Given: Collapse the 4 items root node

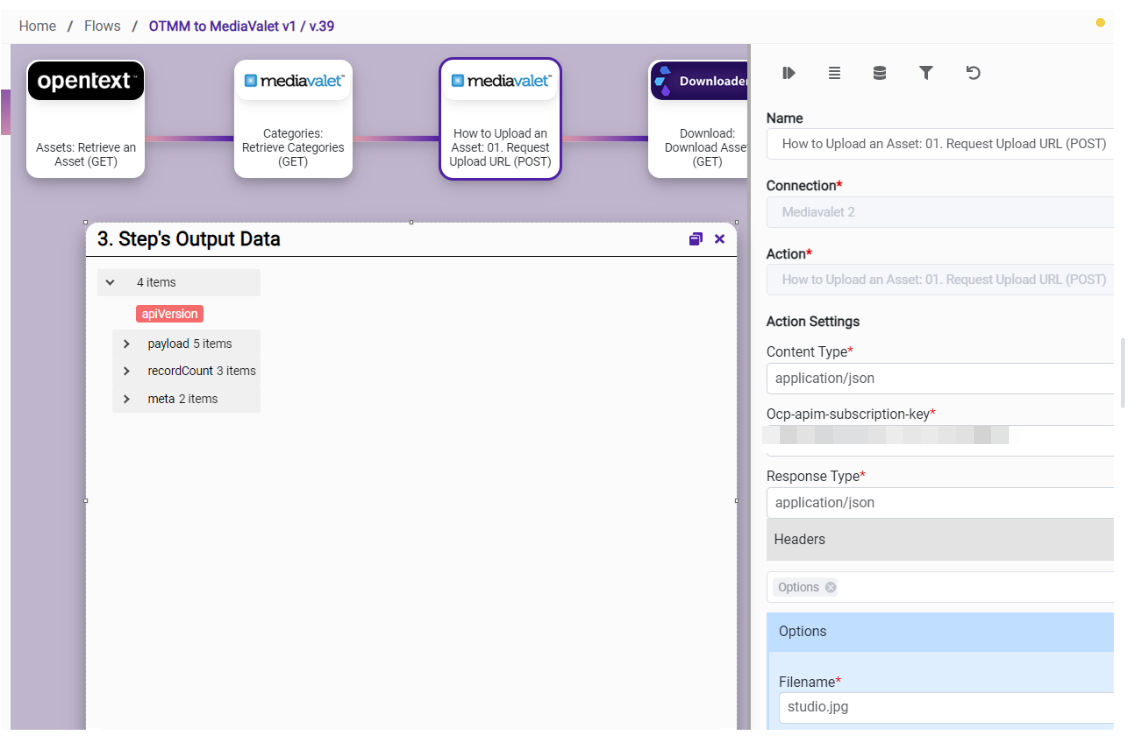Looking at the screenshot, I should (x=111, y=283).
